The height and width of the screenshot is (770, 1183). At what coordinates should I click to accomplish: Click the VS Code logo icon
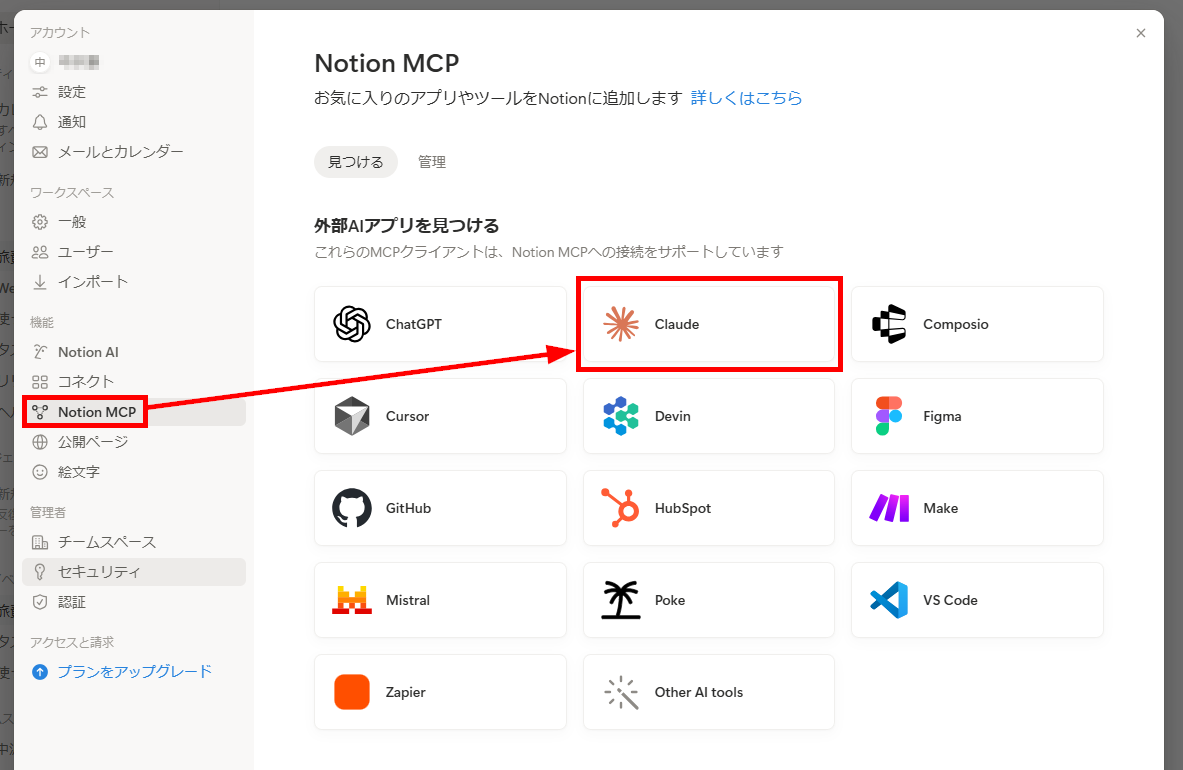click(x=890, y=600)
